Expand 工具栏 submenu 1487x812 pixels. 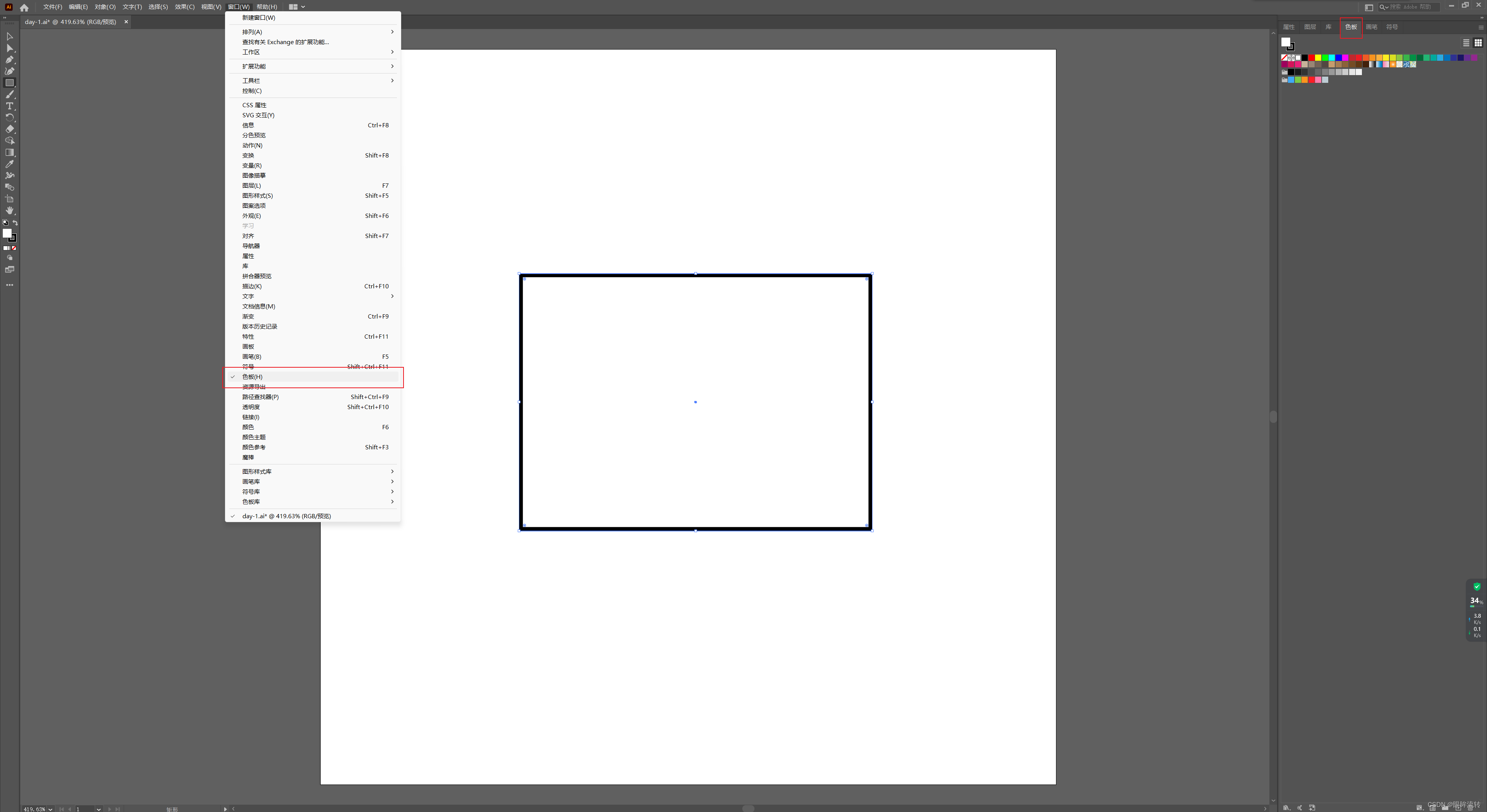pos(313,81)
